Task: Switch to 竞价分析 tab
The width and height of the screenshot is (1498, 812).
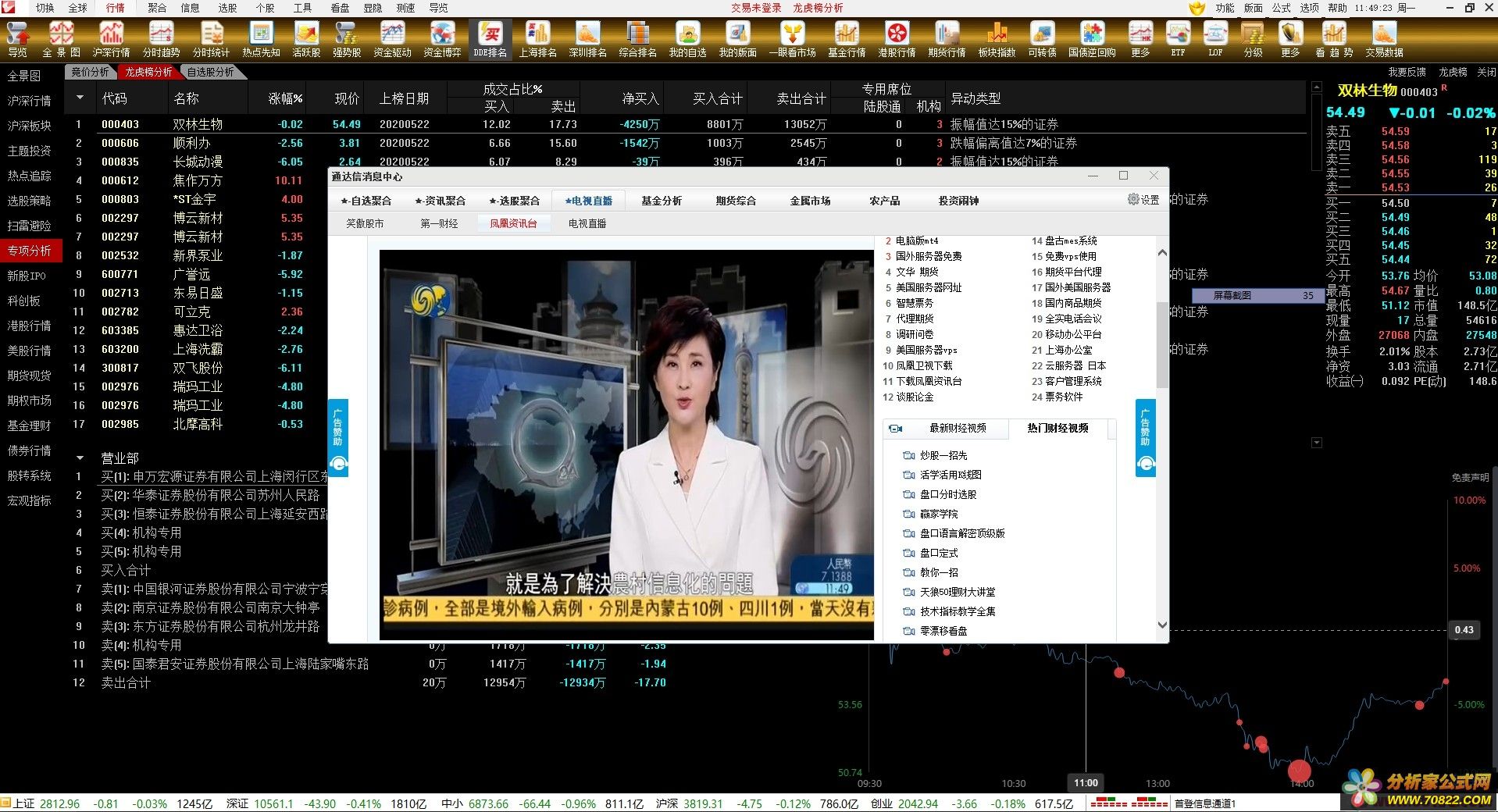Action: pyautogui.click(x=91, y=72)
